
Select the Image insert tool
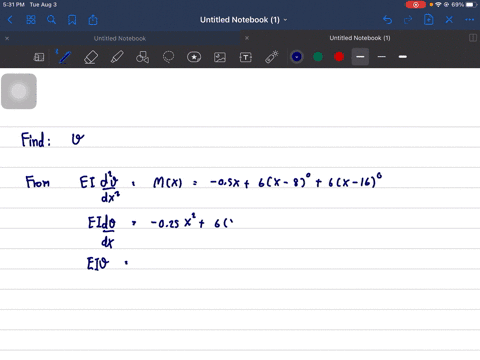[220, 57]
